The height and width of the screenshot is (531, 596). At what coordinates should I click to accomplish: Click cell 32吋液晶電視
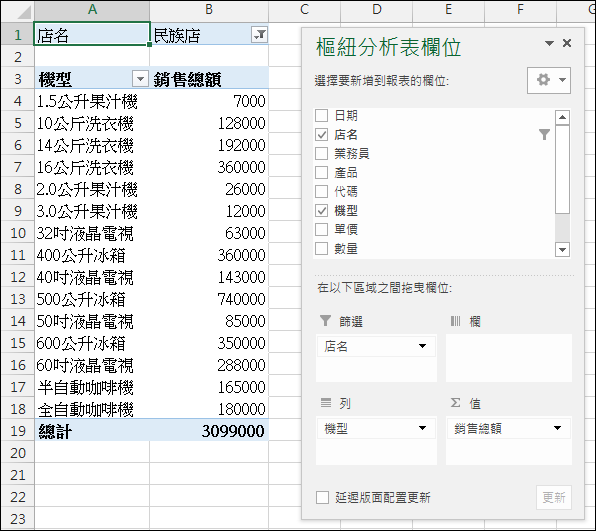(x=92, y=233)
